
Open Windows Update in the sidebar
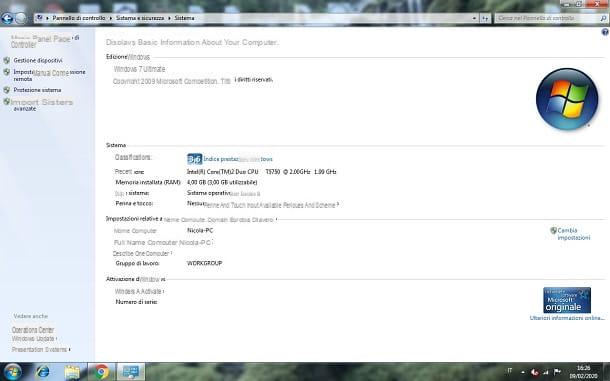pos(33,339)
